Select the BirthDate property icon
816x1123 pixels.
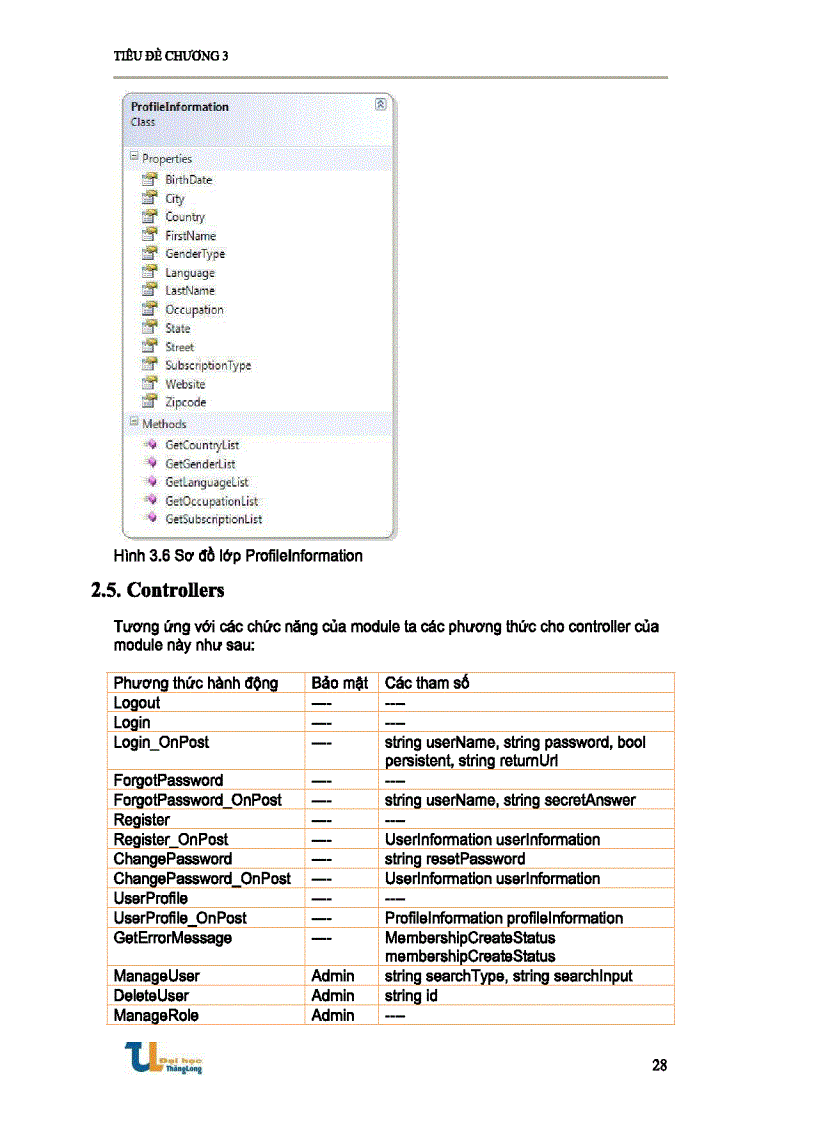coord(150,180)
